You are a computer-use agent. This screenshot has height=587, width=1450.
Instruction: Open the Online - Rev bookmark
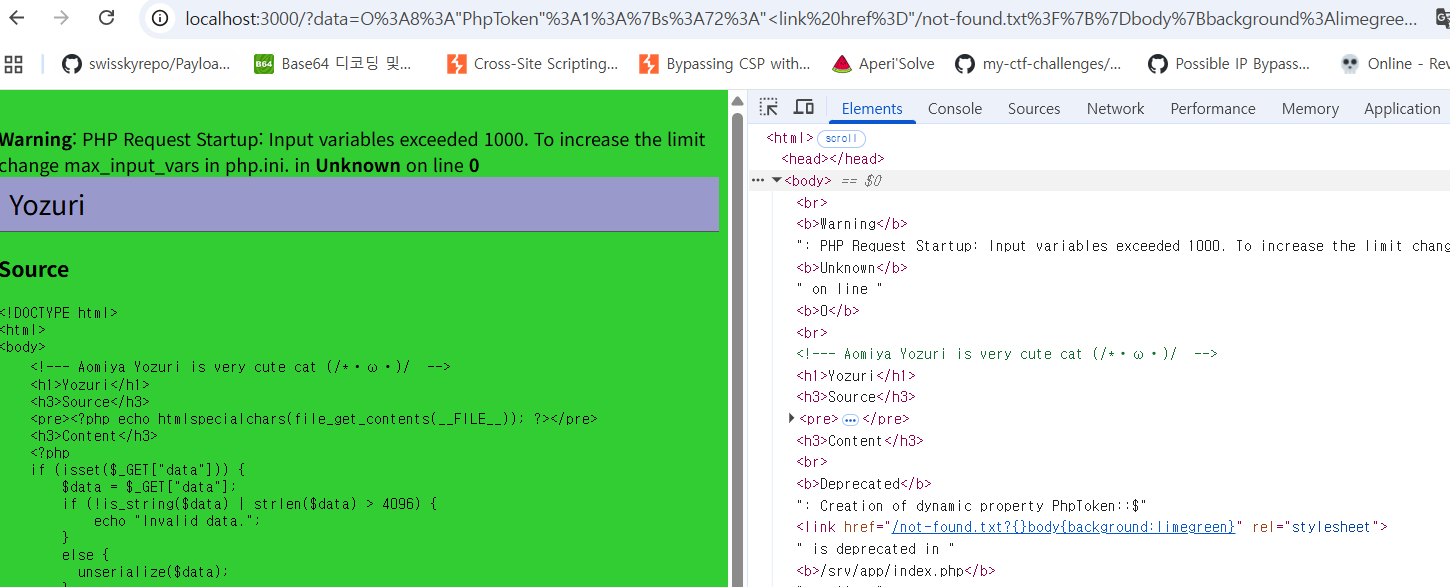(x=1394, y=64)
